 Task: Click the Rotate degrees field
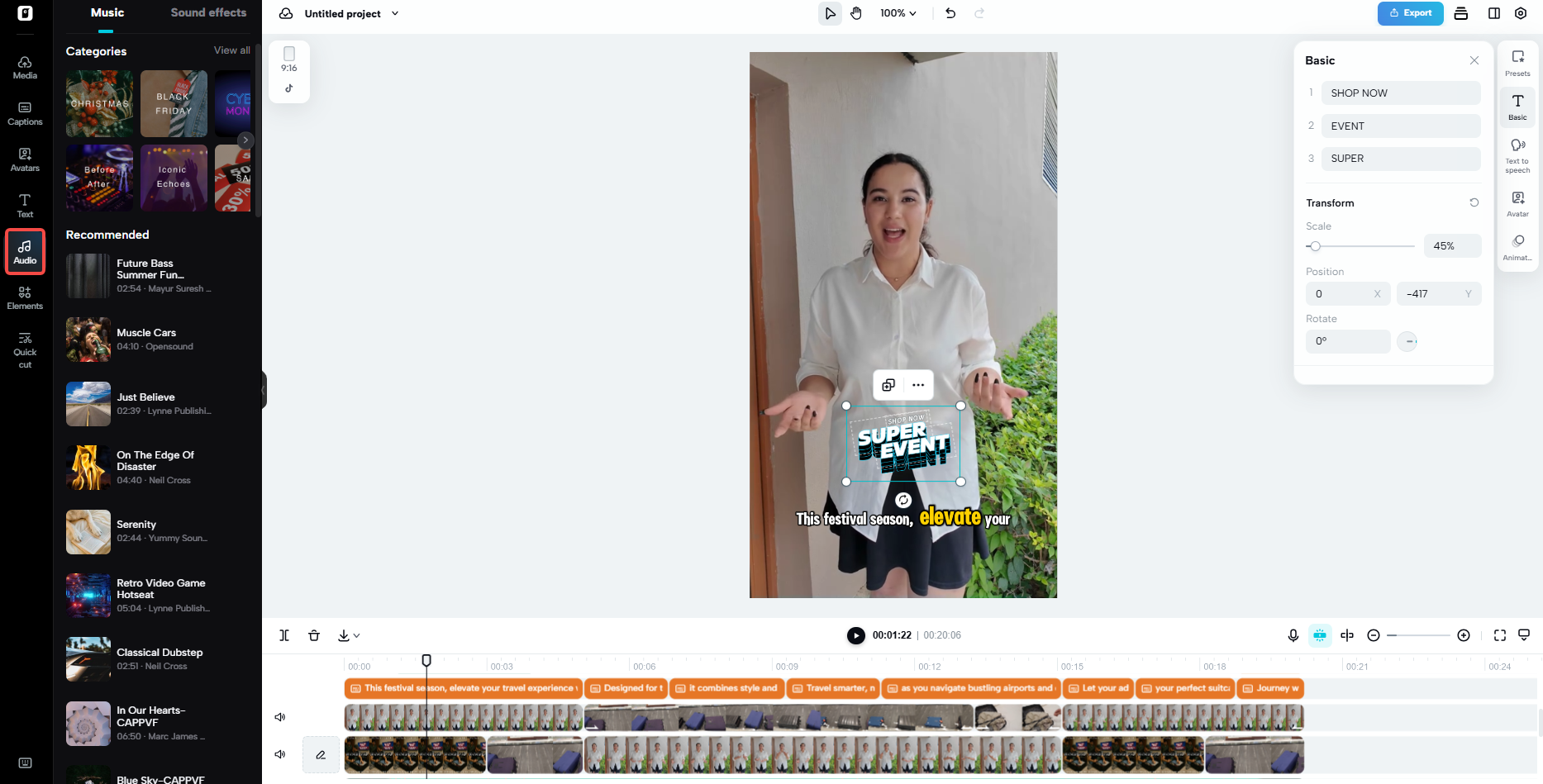pos(1348,341)
